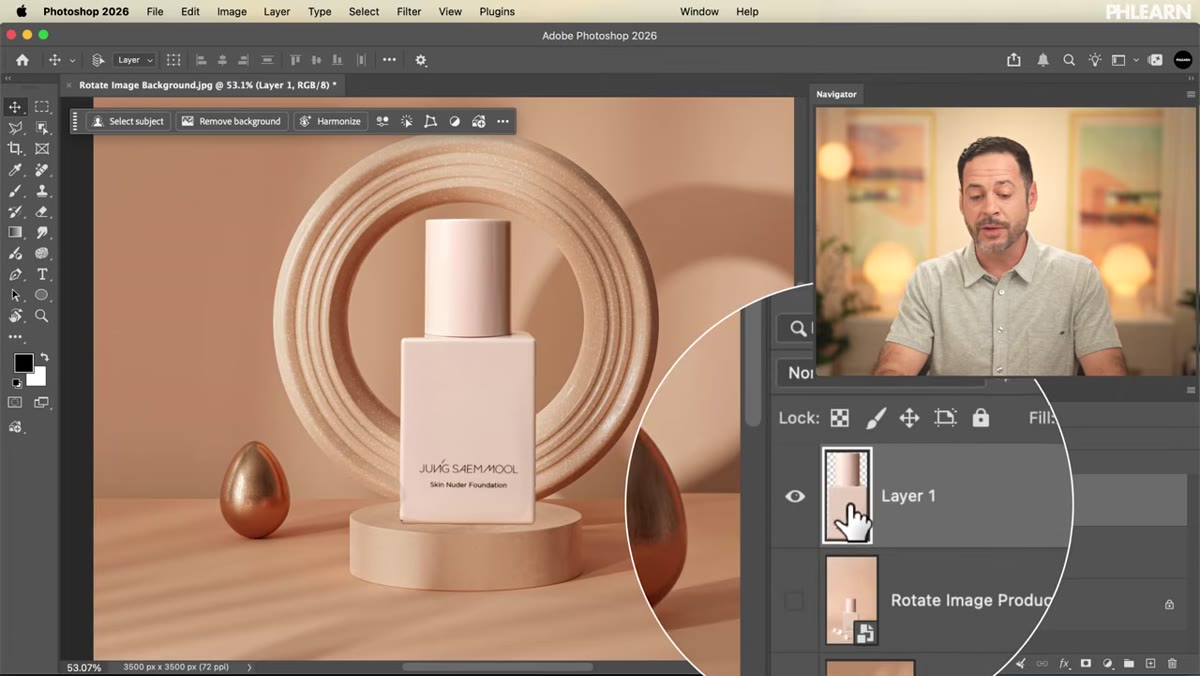Open more options in contextual task bar
This screenshot has height=676, width=1200.
[x=503, y=121]
